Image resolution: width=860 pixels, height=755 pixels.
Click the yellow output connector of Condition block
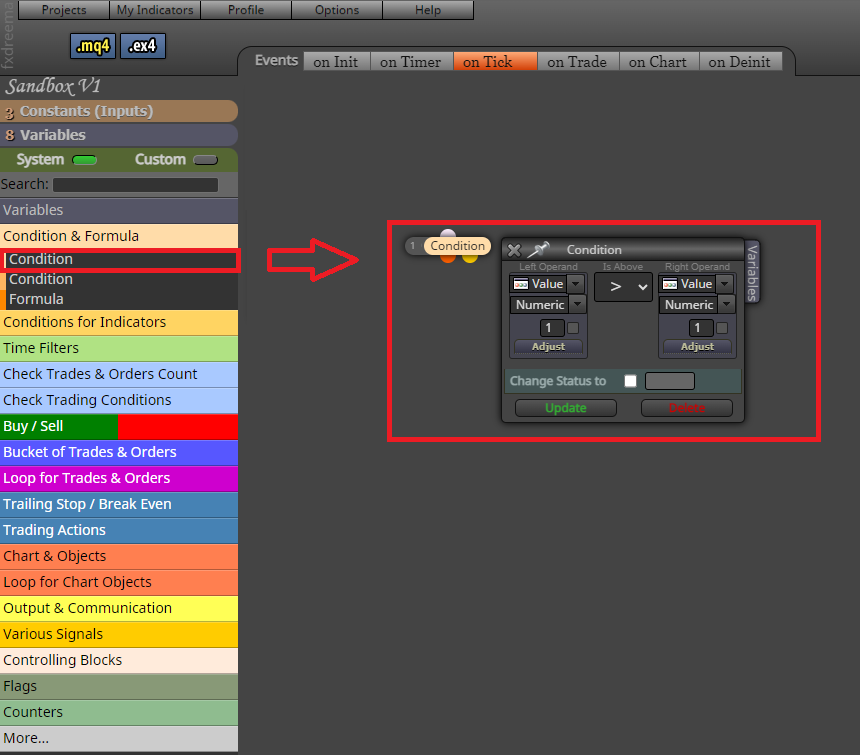(470, 258)
